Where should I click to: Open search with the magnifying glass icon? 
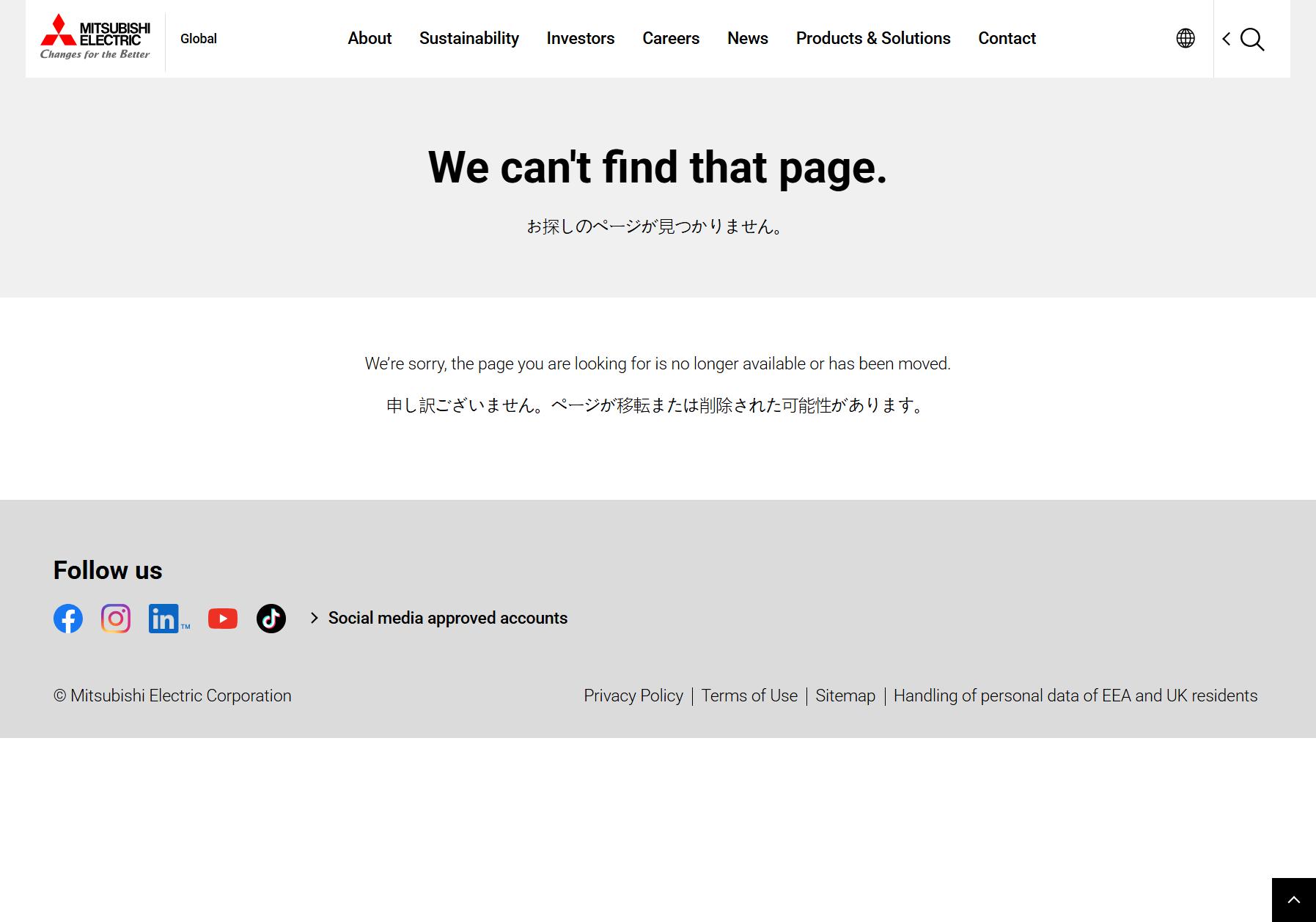[x=1252, y=40]
